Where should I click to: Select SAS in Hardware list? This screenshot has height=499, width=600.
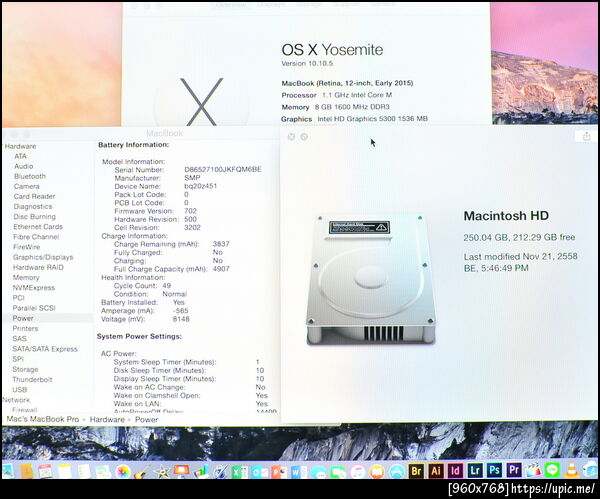pyautogui.click(x=19, y=339)
